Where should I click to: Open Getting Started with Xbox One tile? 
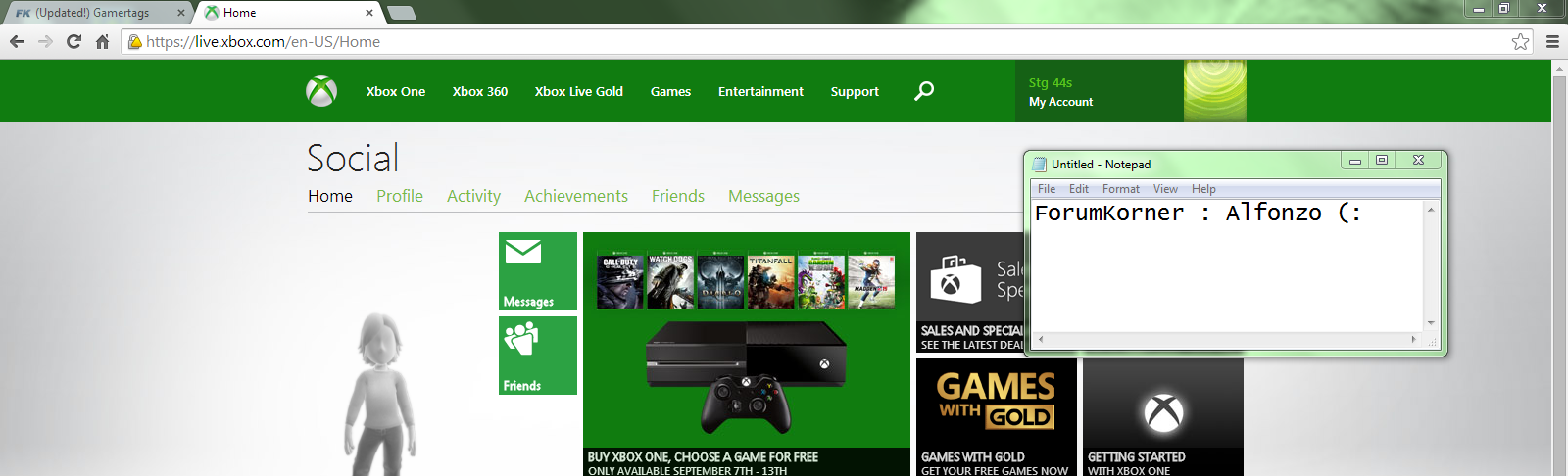coord(1163,417)
